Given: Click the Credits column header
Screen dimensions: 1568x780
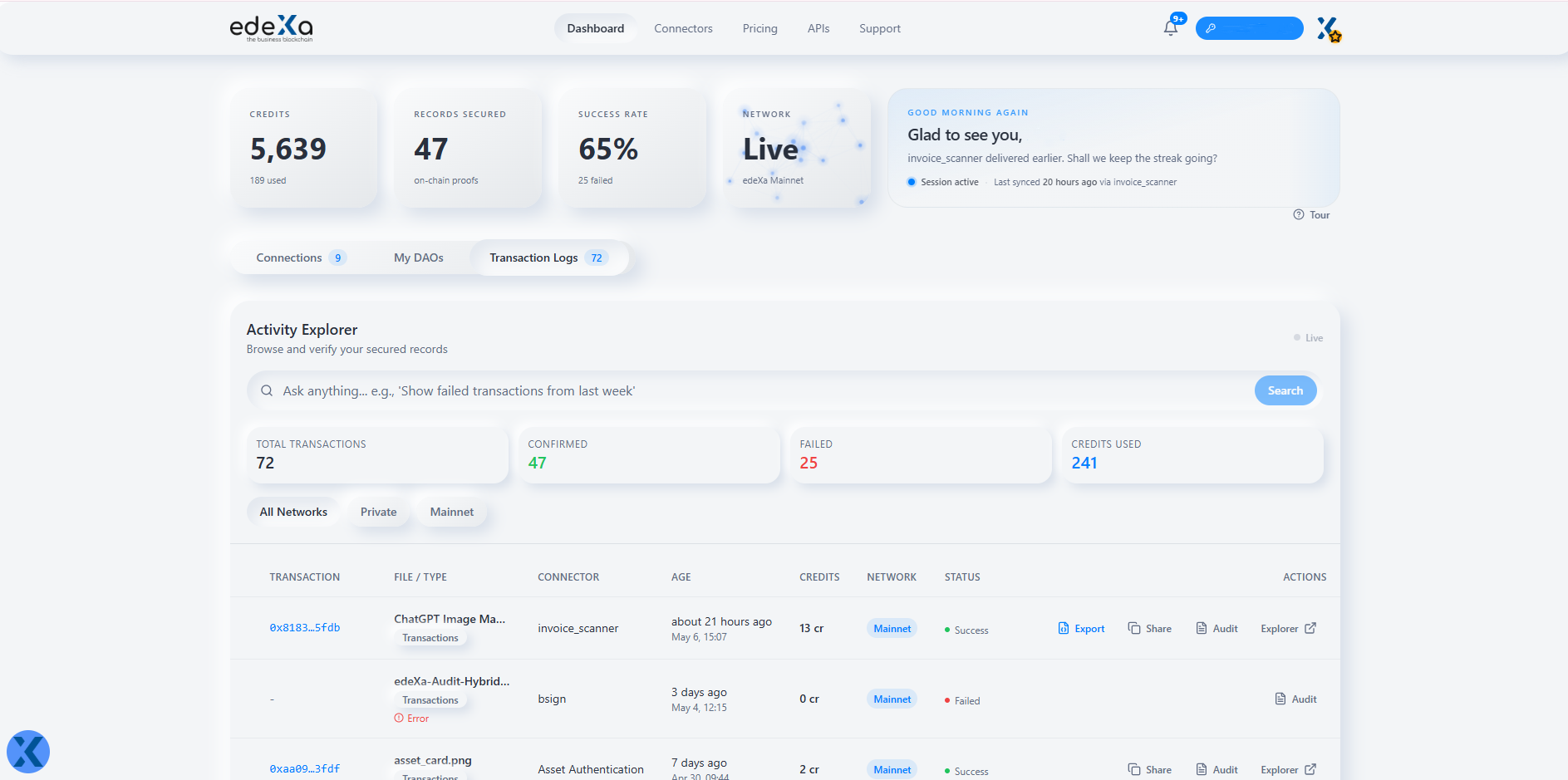Looking at the screenshot, I should 819,577.
